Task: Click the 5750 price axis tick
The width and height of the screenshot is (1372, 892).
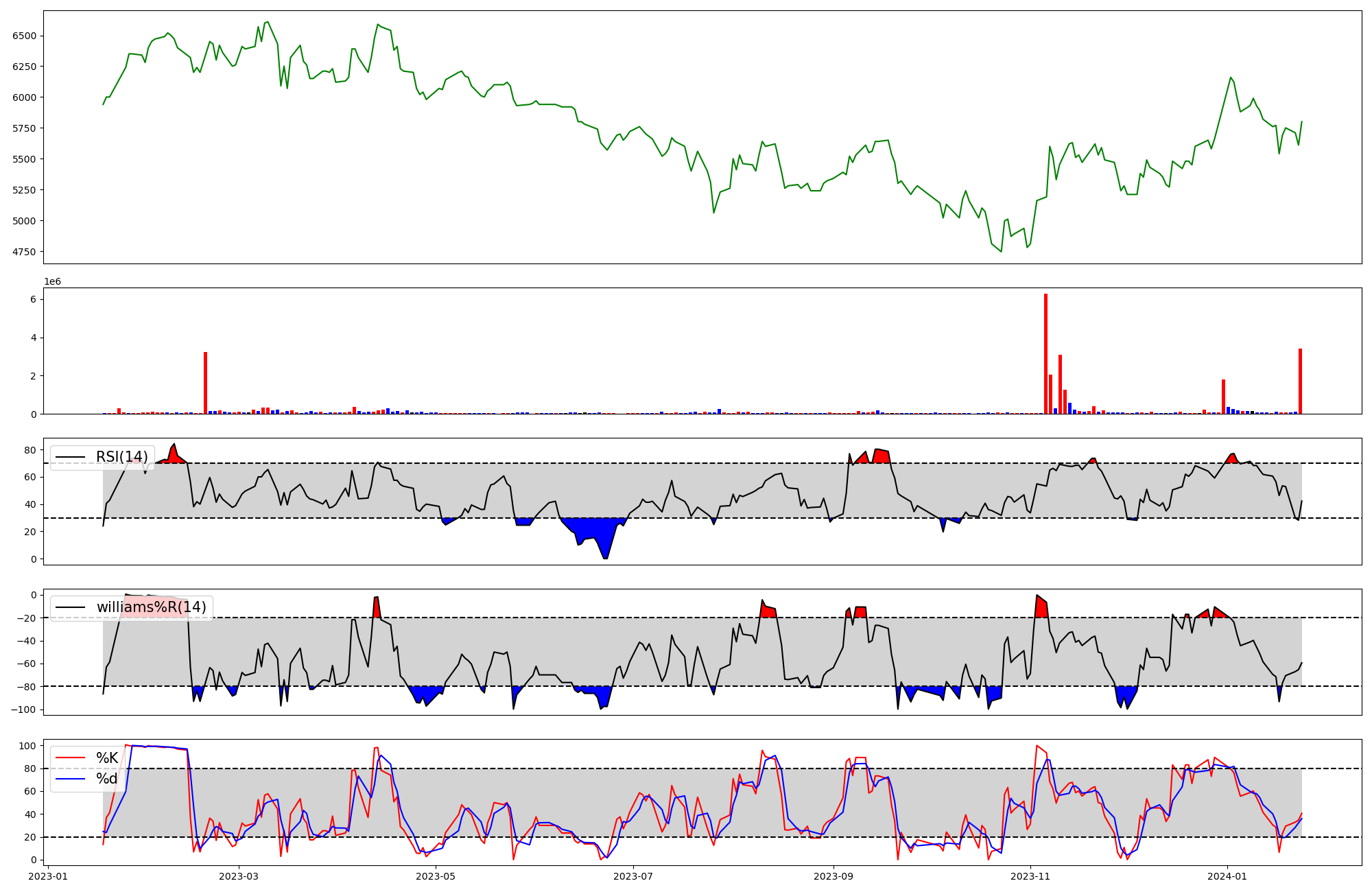Action: (25, 128)
